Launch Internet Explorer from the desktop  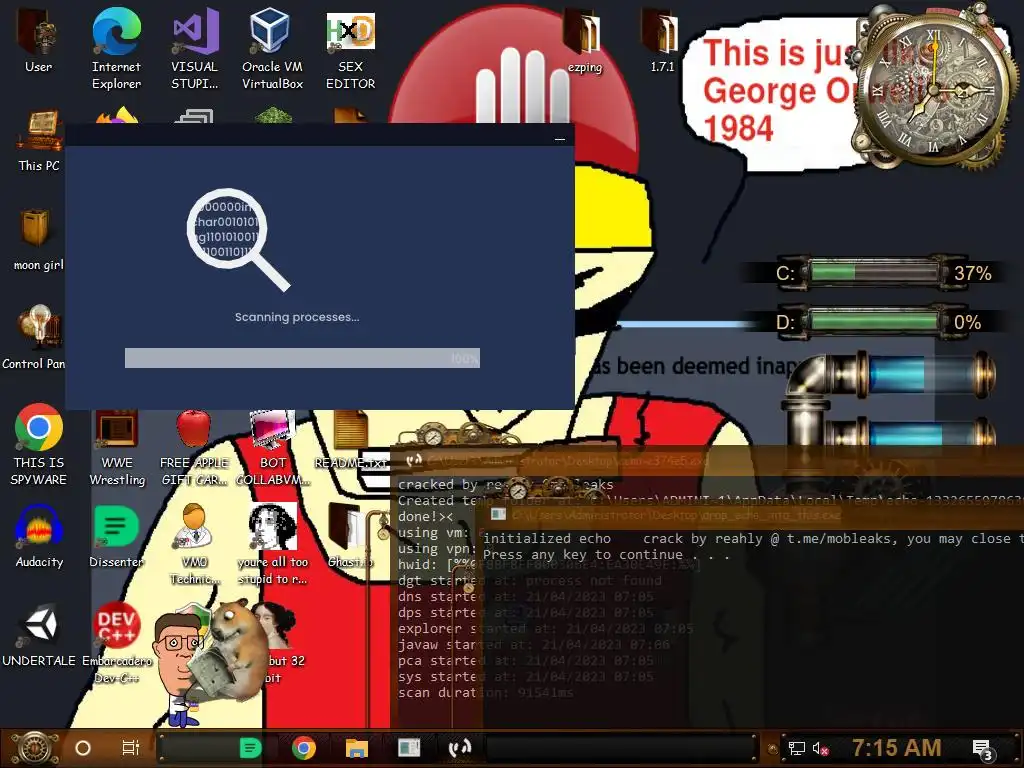[116, 47]
